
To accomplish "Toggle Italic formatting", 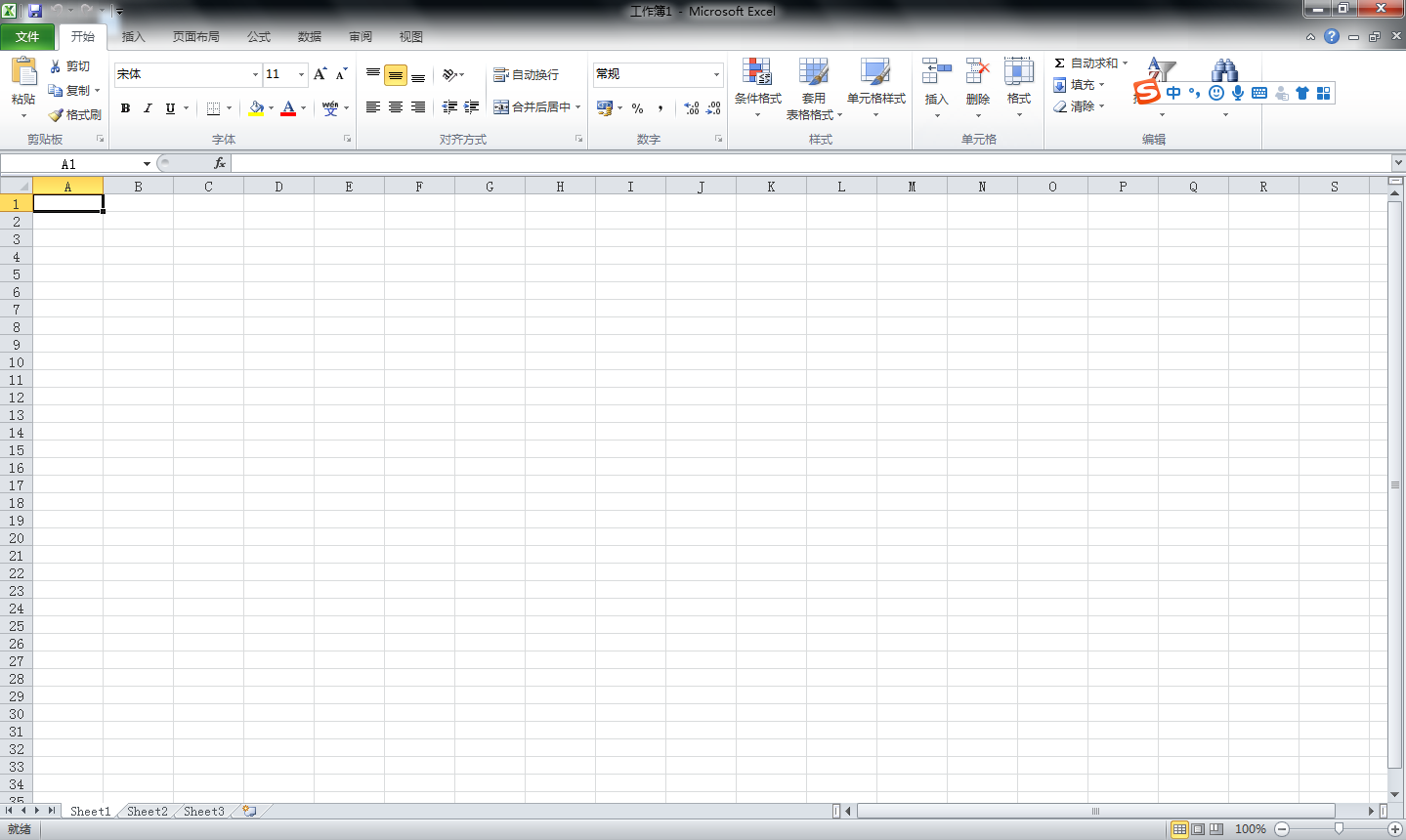I will click(148, 108).
